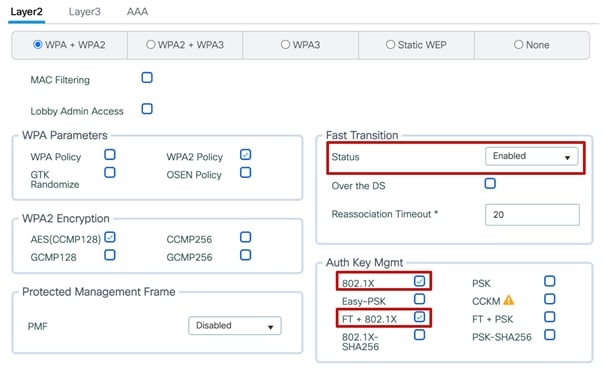This screenshot has height=371, width=603.
Task: Open the Layer3 tab
Action: [85, 12]
